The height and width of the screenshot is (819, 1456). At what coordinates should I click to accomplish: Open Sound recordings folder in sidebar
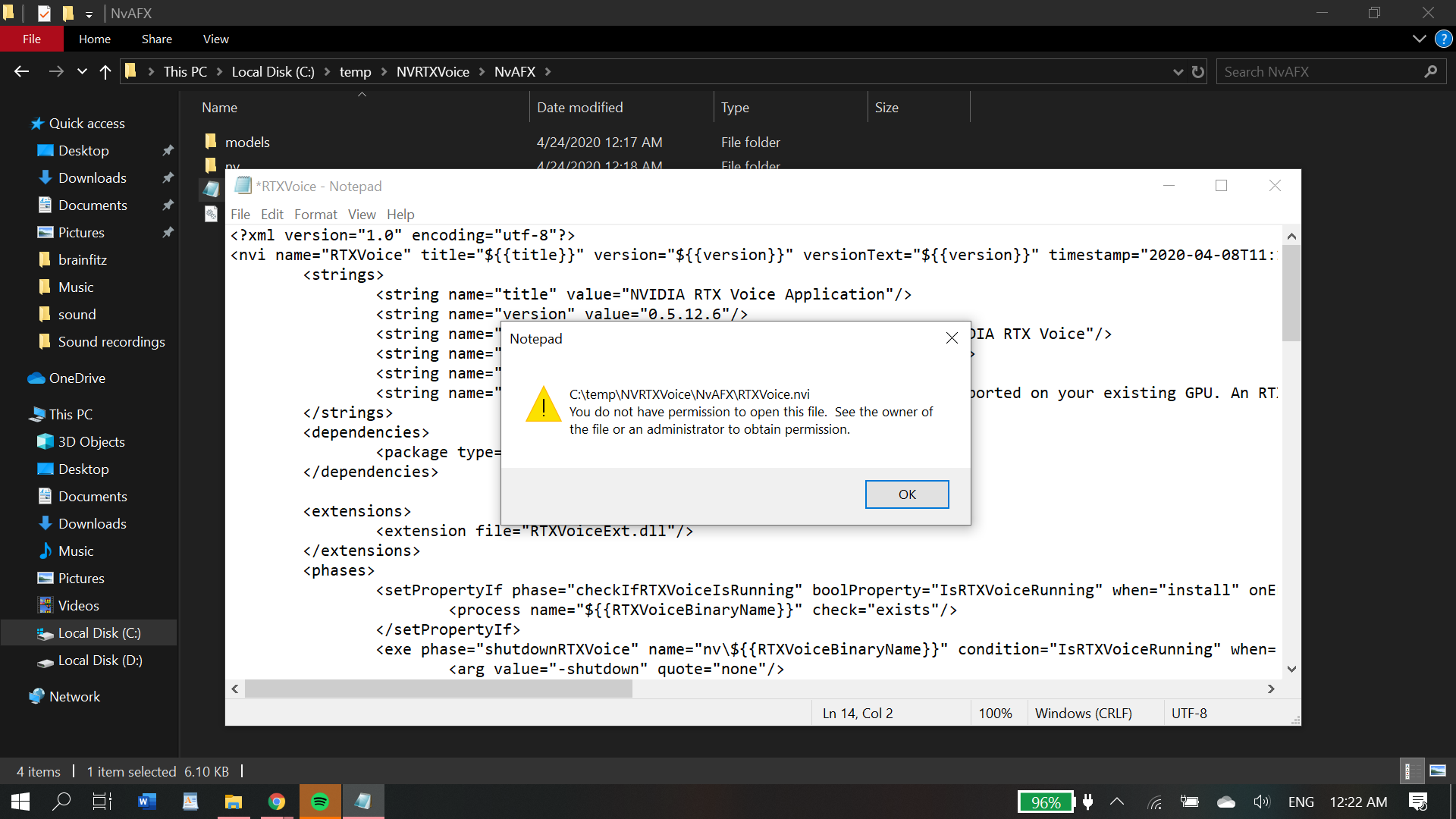pyautogui.click(x=111, y=341)
